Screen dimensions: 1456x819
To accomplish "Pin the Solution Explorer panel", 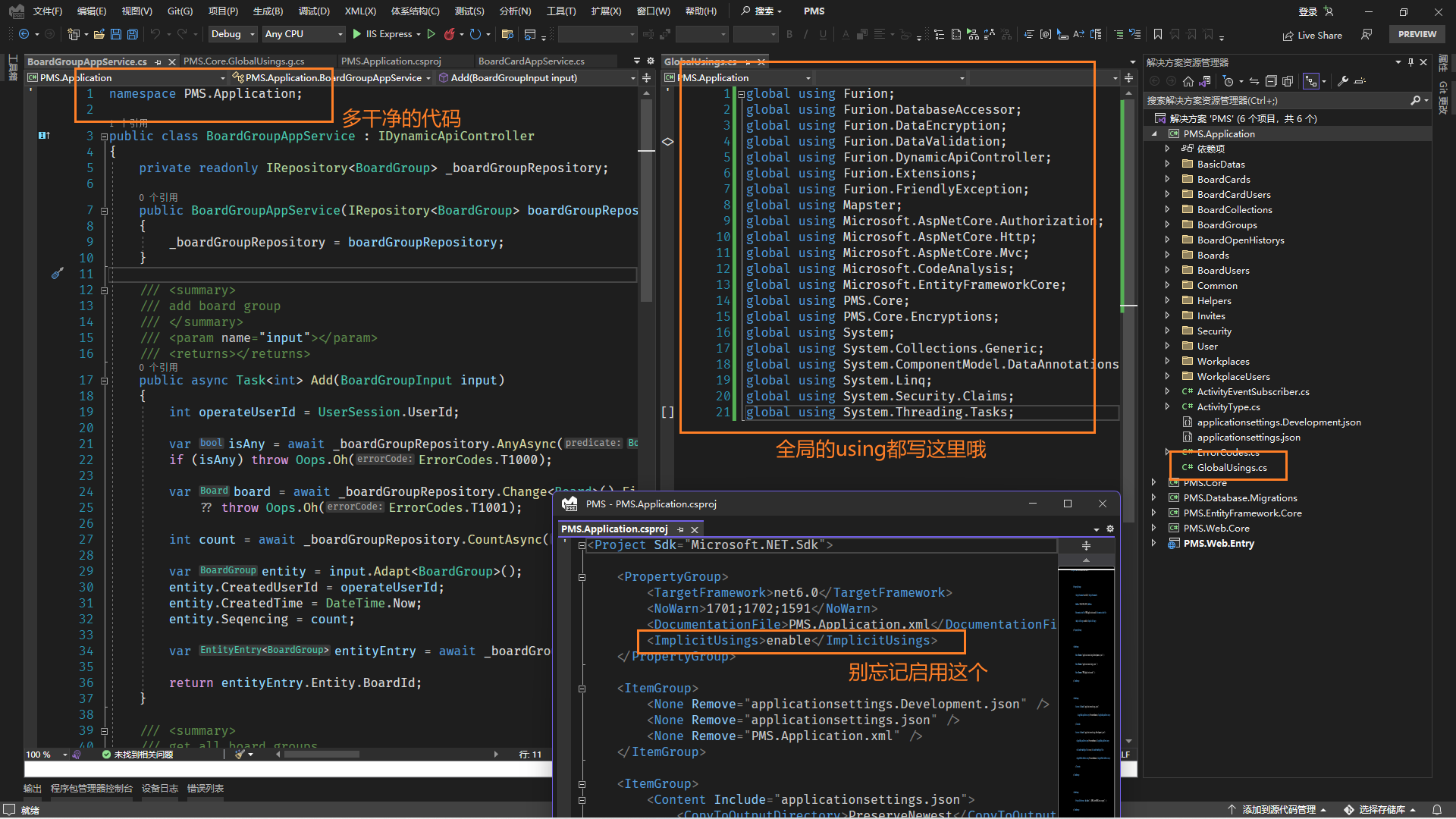I will [x=1410, y=62].
